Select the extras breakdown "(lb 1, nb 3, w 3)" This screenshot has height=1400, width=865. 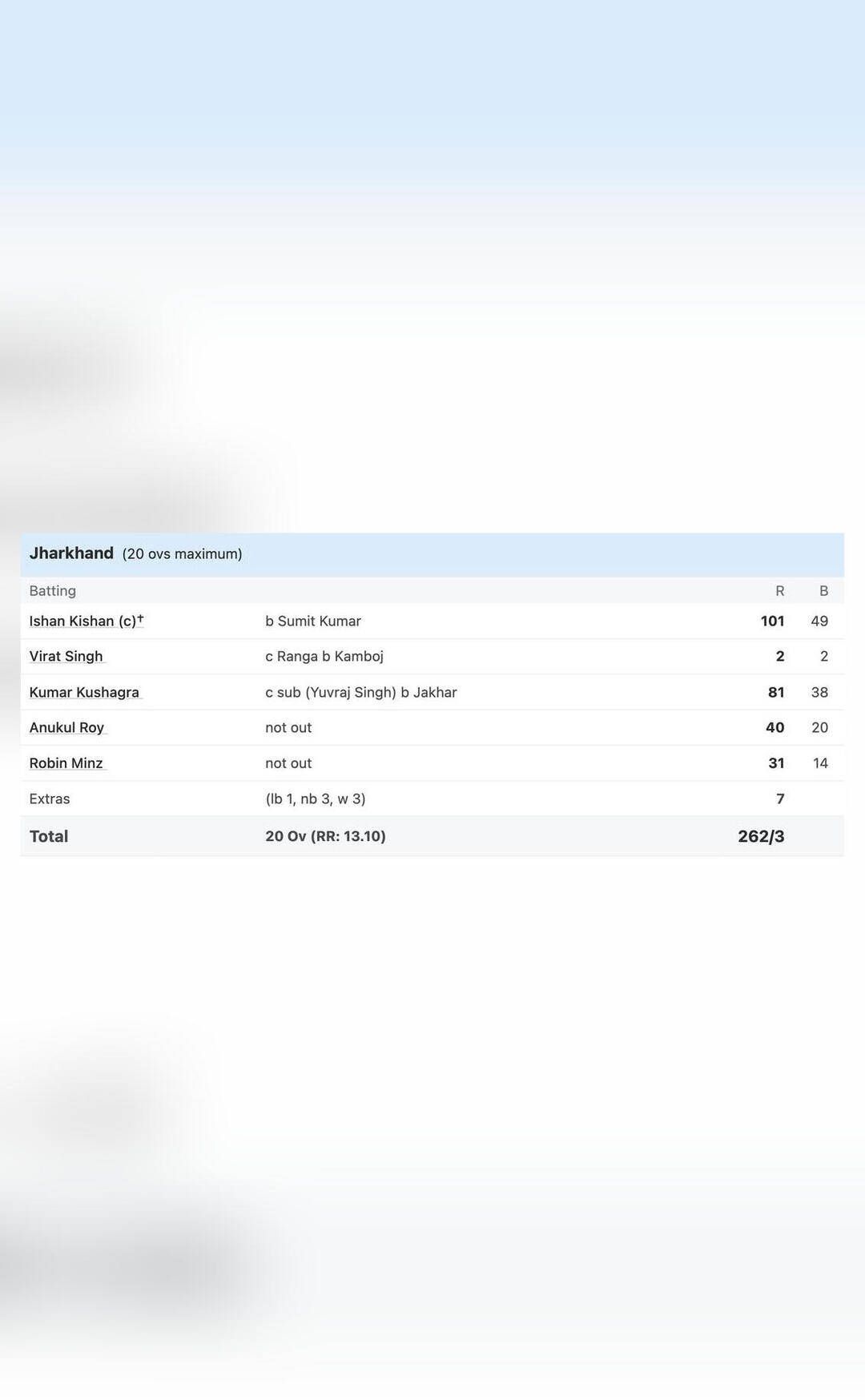point(316,799)
